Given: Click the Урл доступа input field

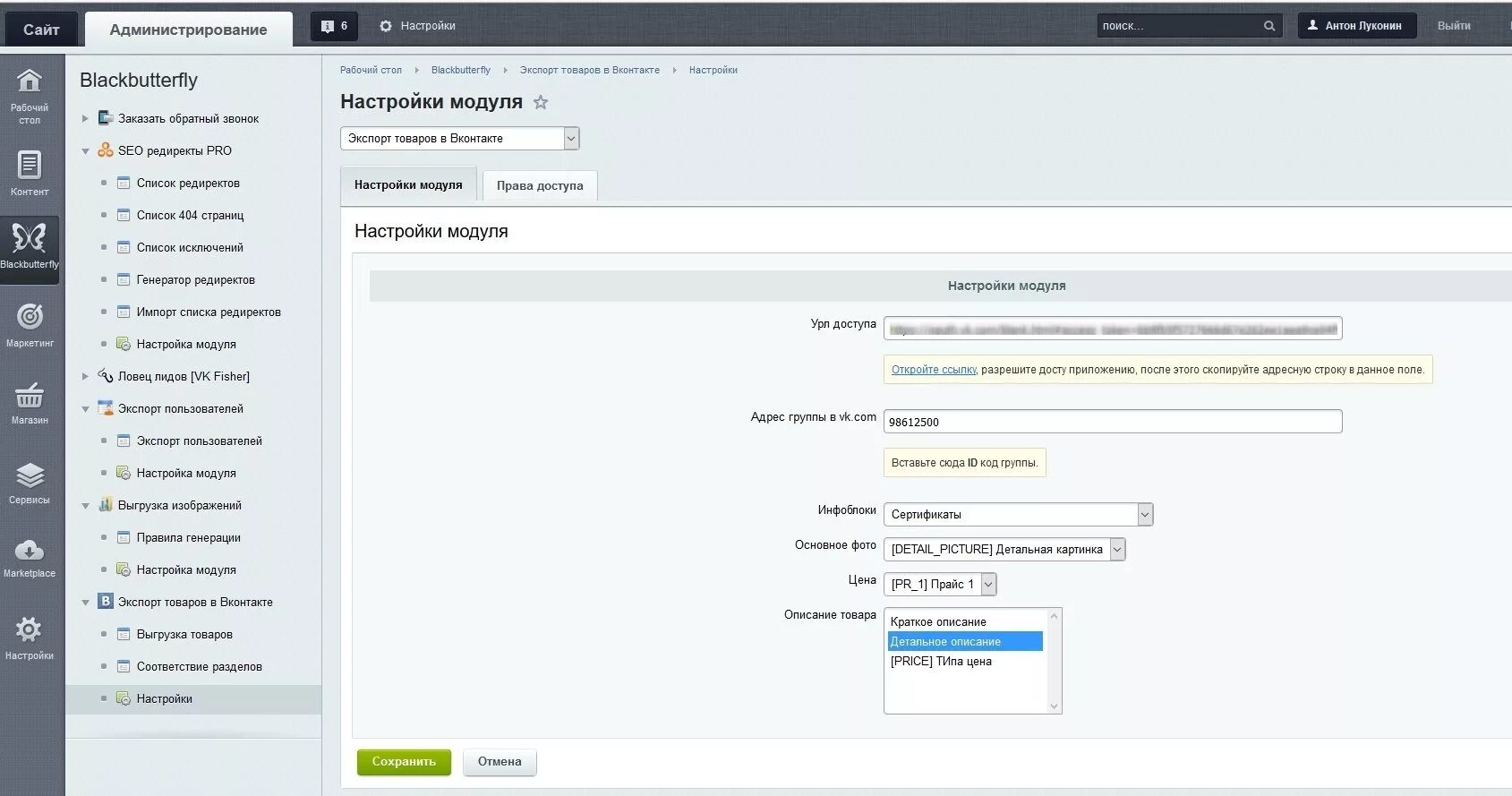Looking at the screenshot, I should [1113, 329].
